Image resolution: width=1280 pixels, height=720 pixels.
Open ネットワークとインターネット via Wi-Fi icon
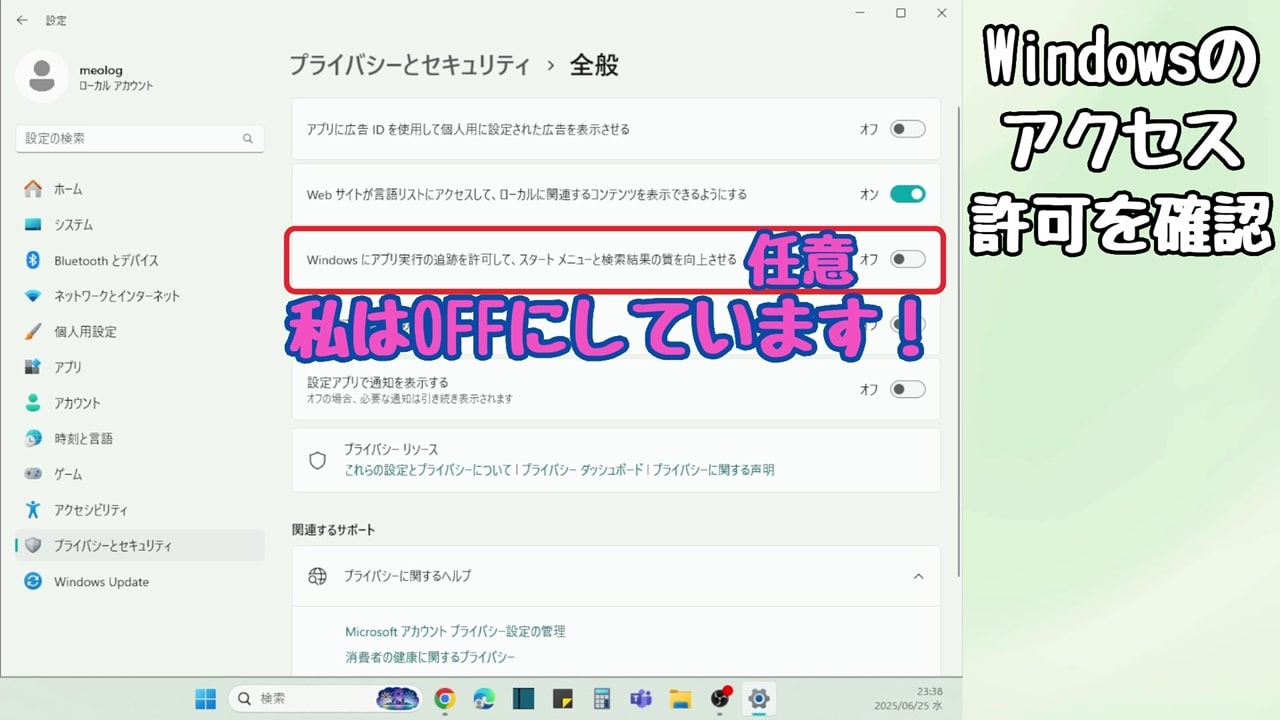click(33, 296)
